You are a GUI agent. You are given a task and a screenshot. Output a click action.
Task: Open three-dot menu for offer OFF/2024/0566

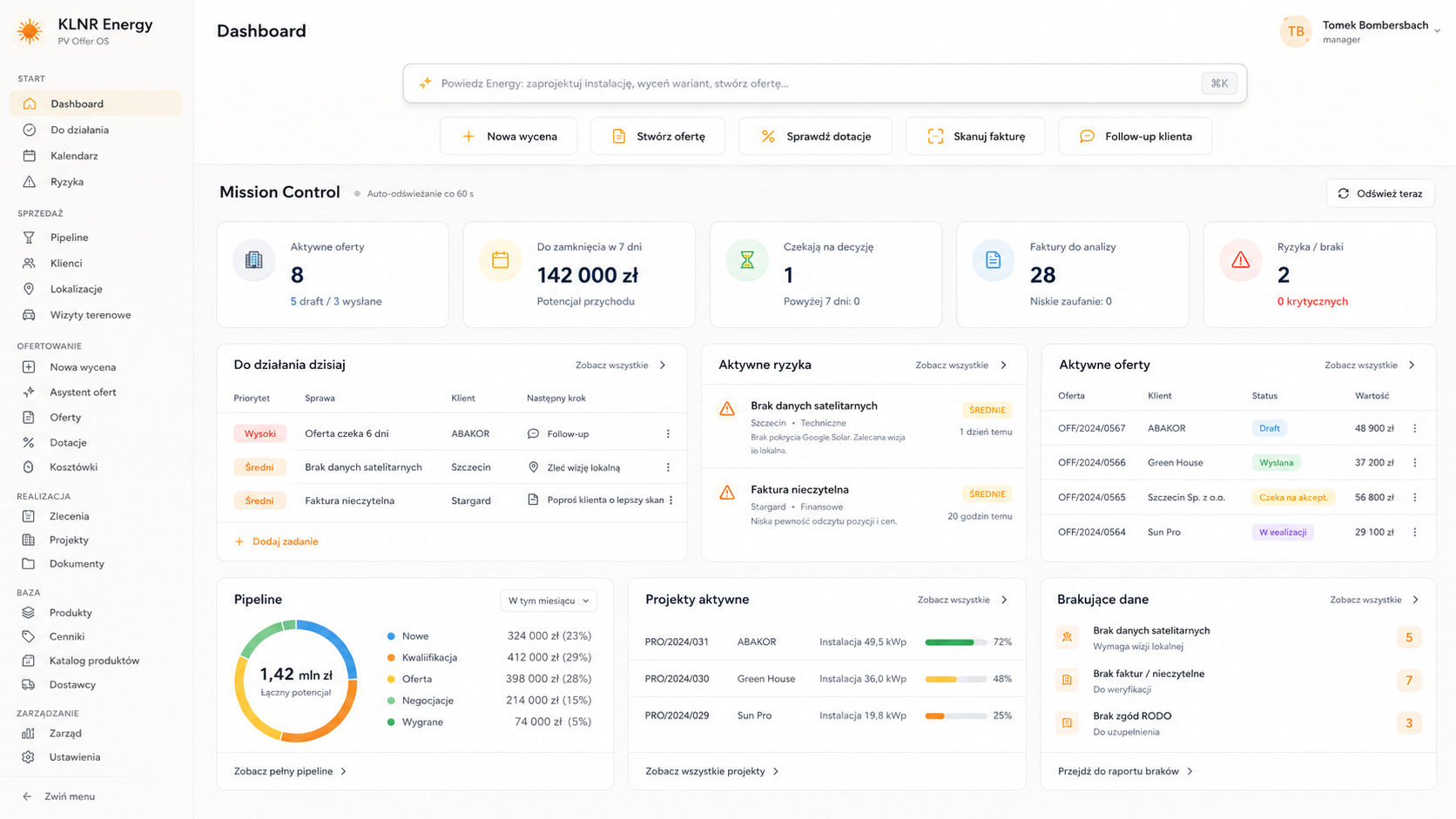[x=1414, y=463]
